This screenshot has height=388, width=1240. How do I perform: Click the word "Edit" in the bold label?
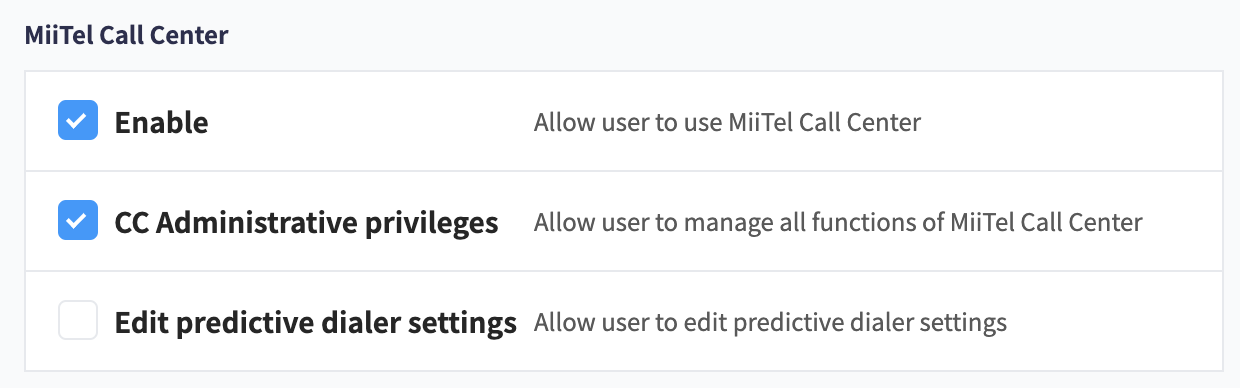[x=142, y=322]
